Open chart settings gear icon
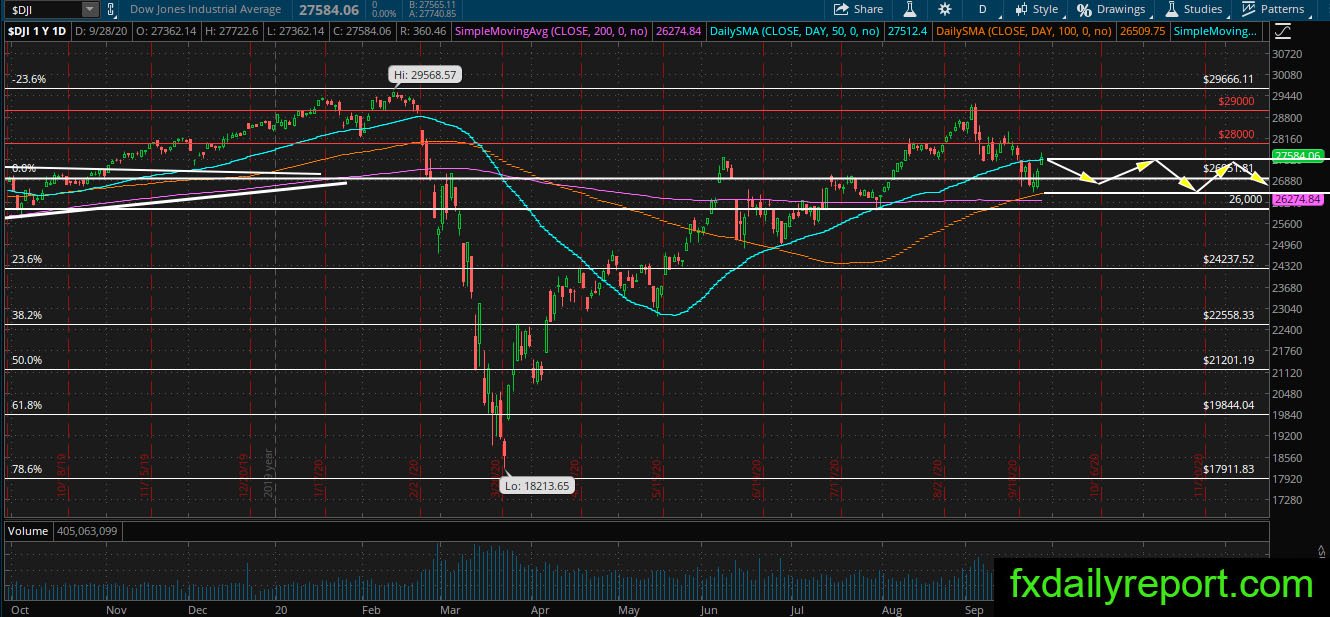This screenshot has width=1330, height=617. pyautogui.click(x=945, y=9)
